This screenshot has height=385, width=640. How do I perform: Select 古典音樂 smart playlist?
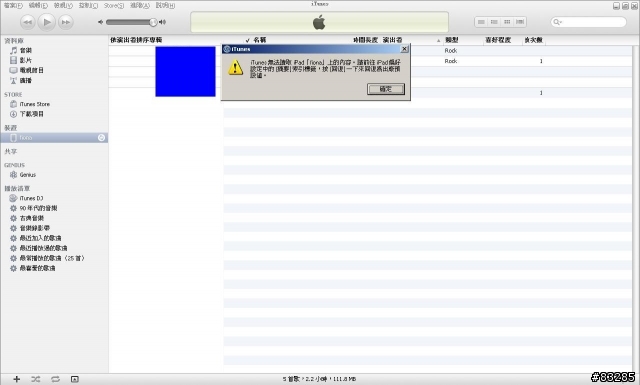[x=31, y=218]
